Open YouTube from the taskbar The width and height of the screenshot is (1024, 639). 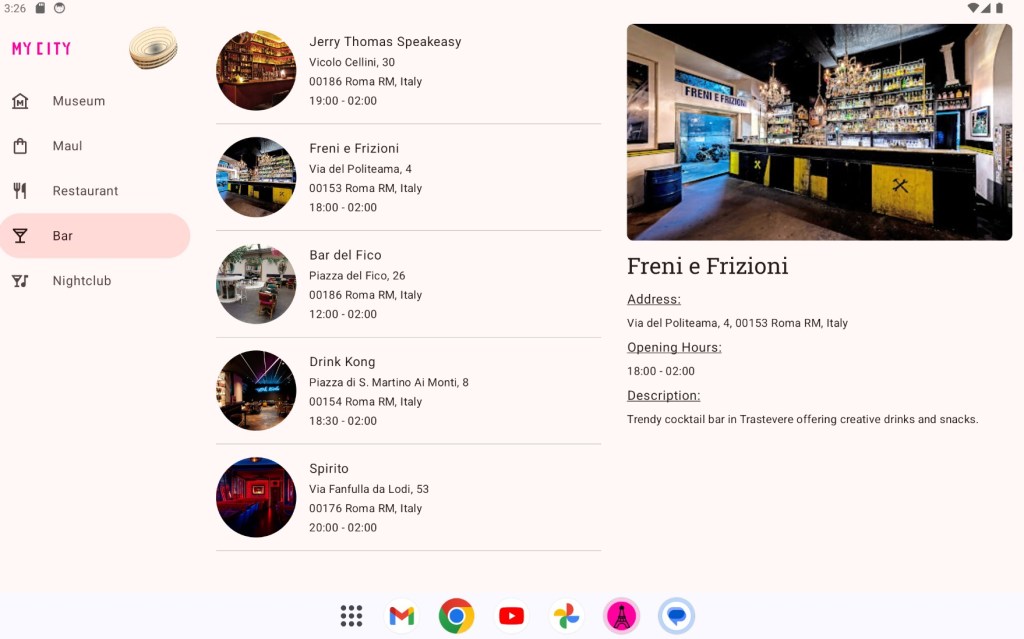point(511,616)
